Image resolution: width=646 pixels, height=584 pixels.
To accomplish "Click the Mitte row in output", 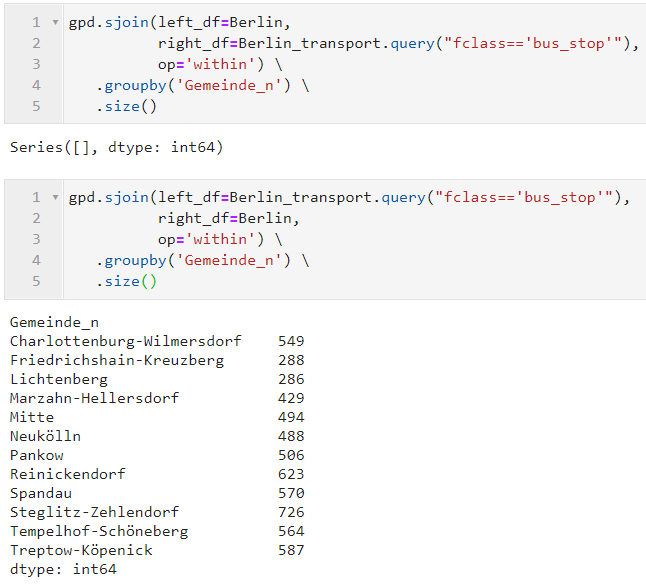I will 32,417.
